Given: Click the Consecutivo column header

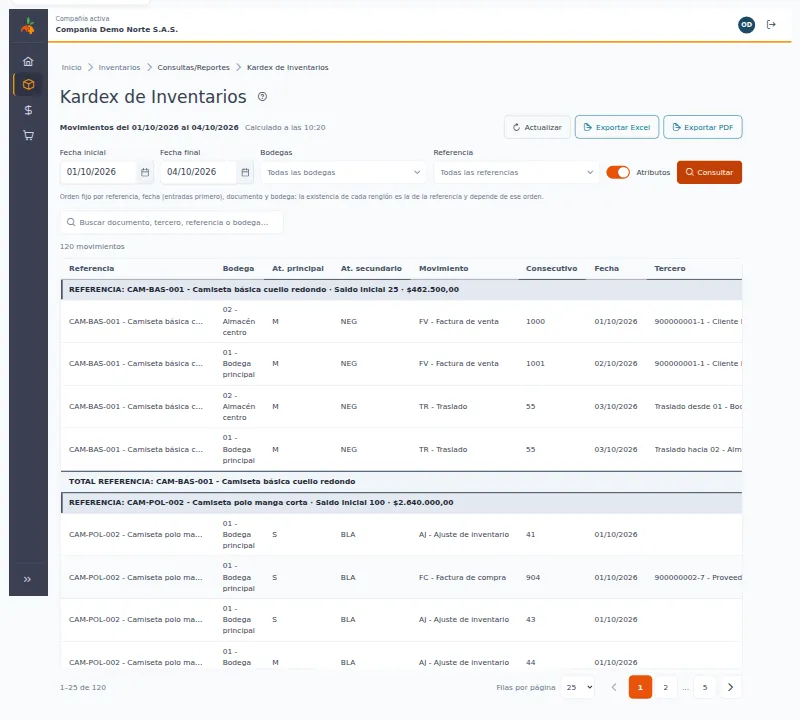Looking at the screenshot, I should (552, 268).
